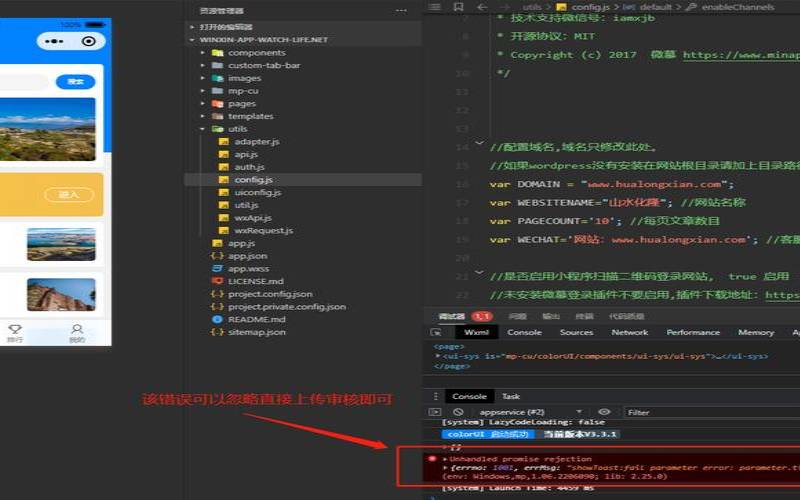Click the editor outline list icon
Image resolution: width=800 pixels, height=500 pixels.
pyautogui.click(x=435, y=7)
